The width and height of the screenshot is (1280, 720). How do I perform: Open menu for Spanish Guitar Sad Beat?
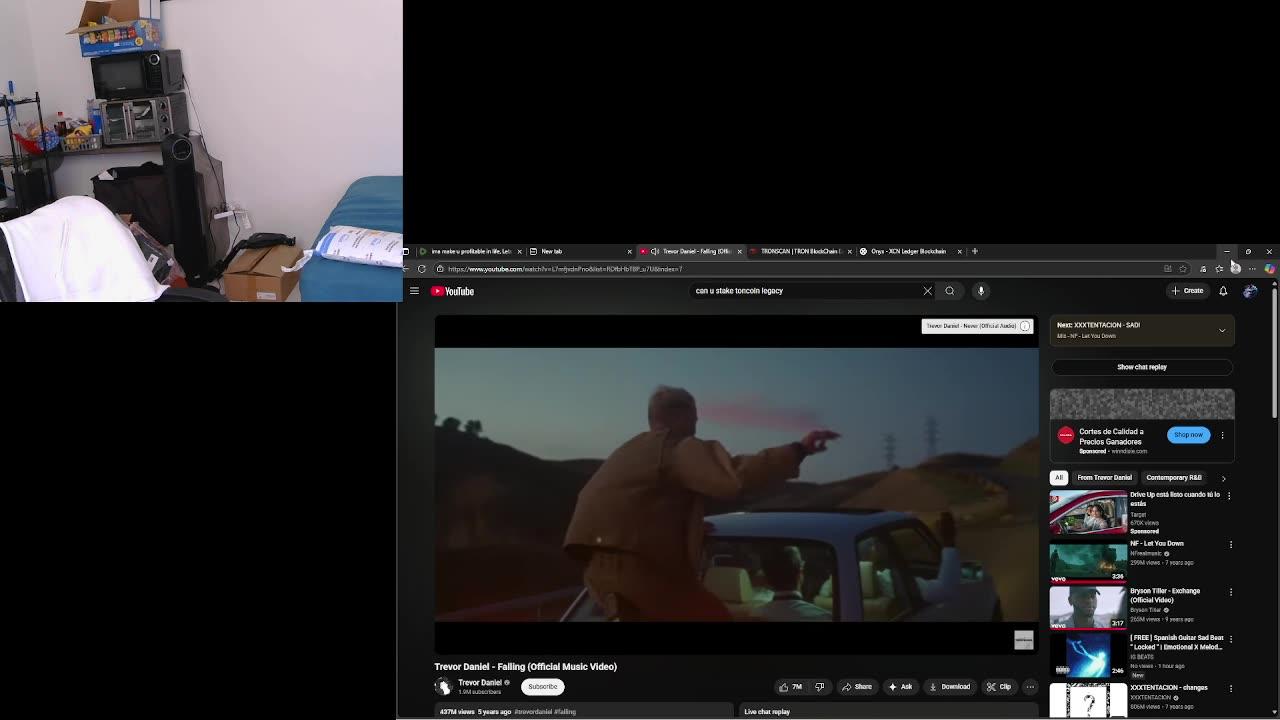1230,639
